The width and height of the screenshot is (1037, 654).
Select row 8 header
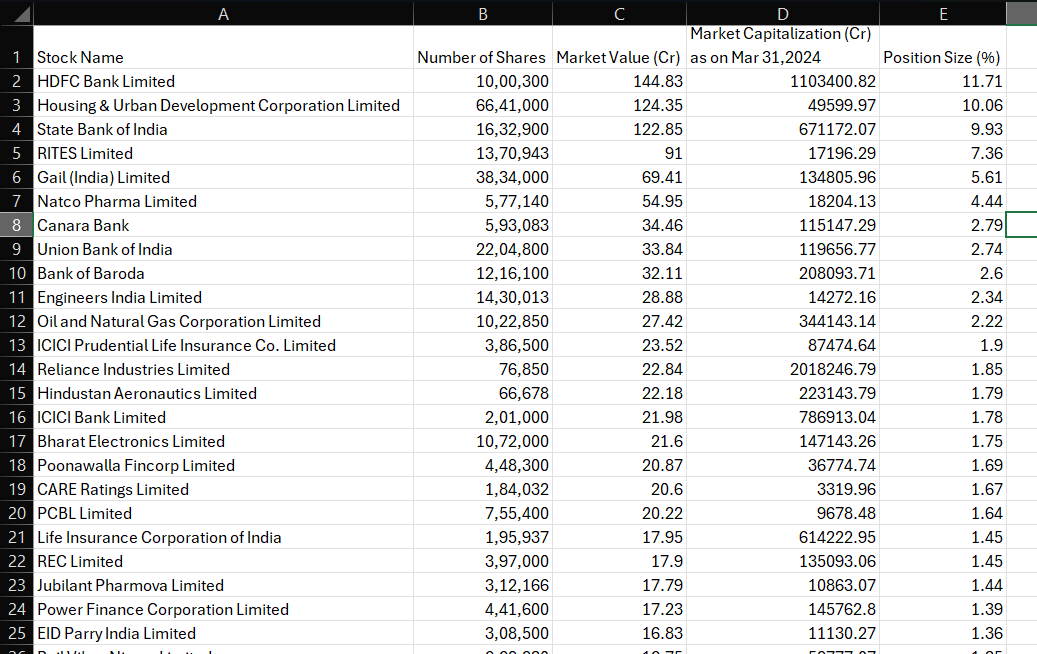coord(16,225)
